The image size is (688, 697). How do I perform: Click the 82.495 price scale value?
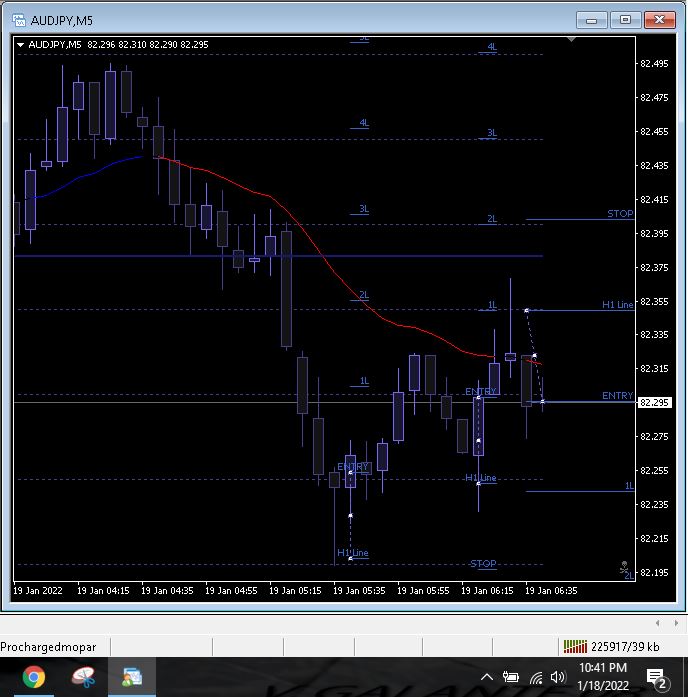coord(654,64)
